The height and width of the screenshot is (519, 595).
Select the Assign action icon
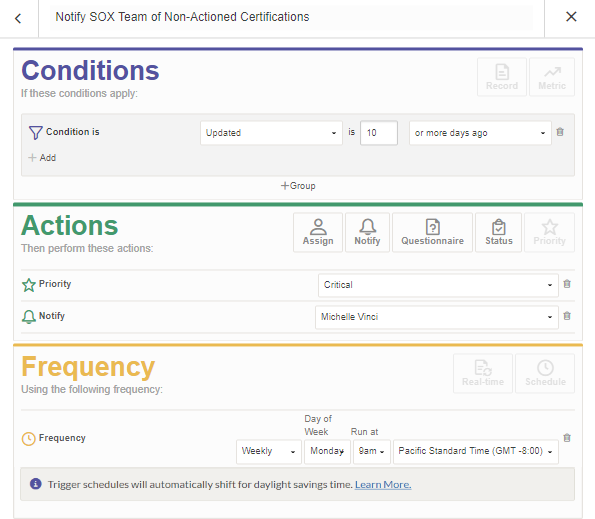point(318,232)
